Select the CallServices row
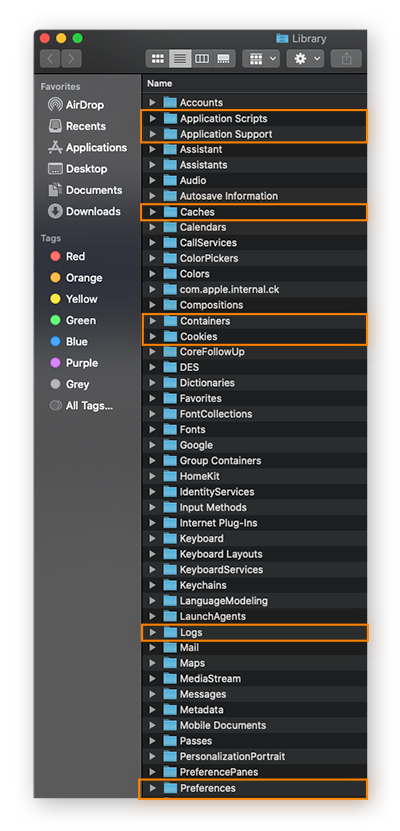 point(254,243)
